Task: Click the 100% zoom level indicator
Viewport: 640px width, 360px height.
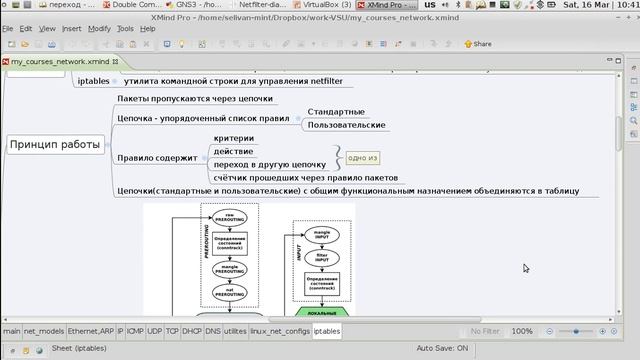Action: 522,331
